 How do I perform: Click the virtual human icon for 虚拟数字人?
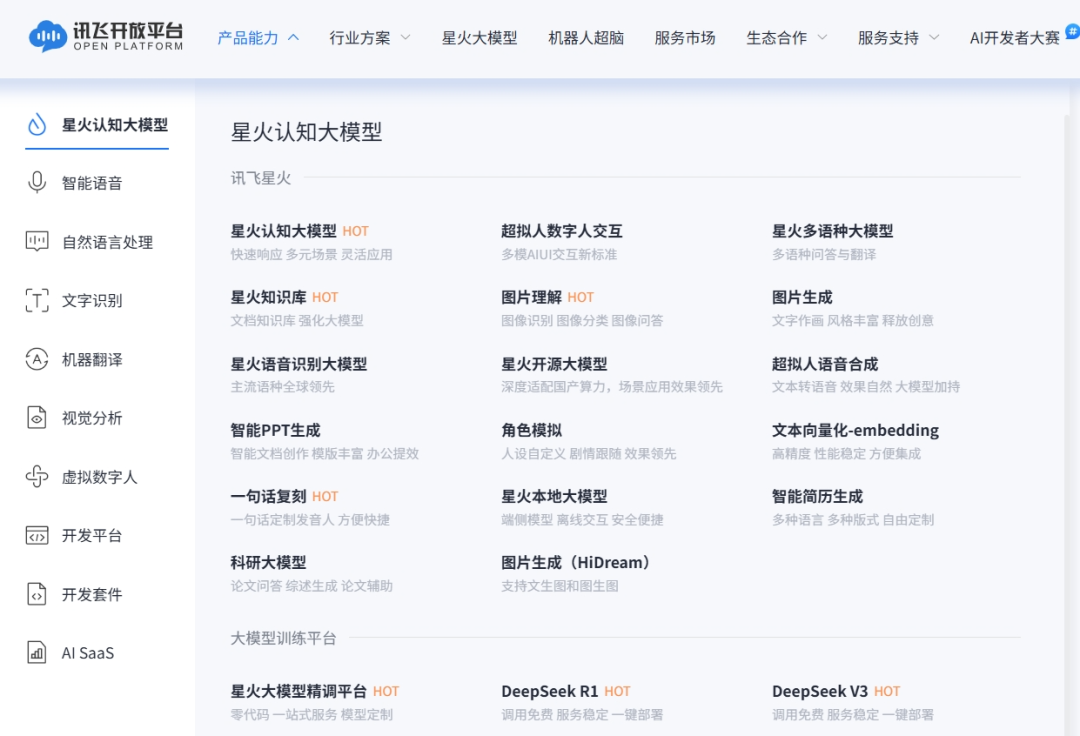click(x=37, y=476)
